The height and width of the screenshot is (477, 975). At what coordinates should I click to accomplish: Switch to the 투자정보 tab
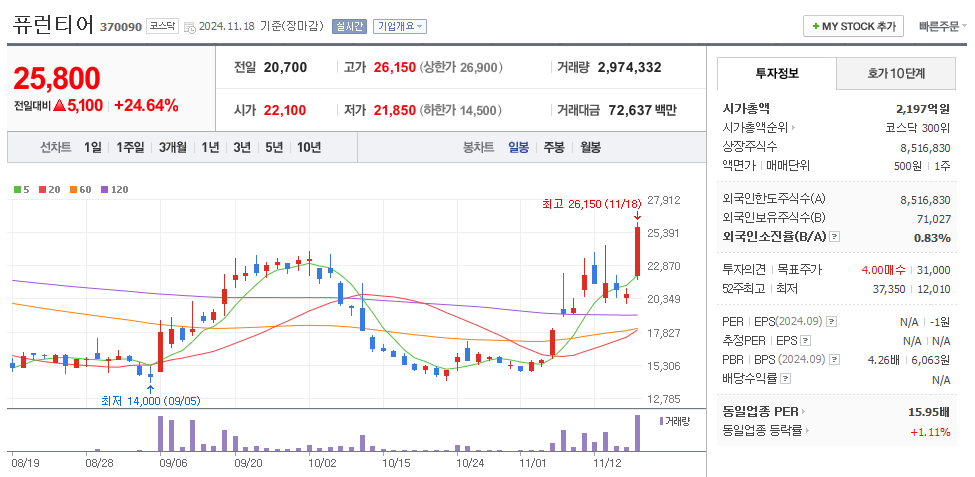click(x=777, y=73)
